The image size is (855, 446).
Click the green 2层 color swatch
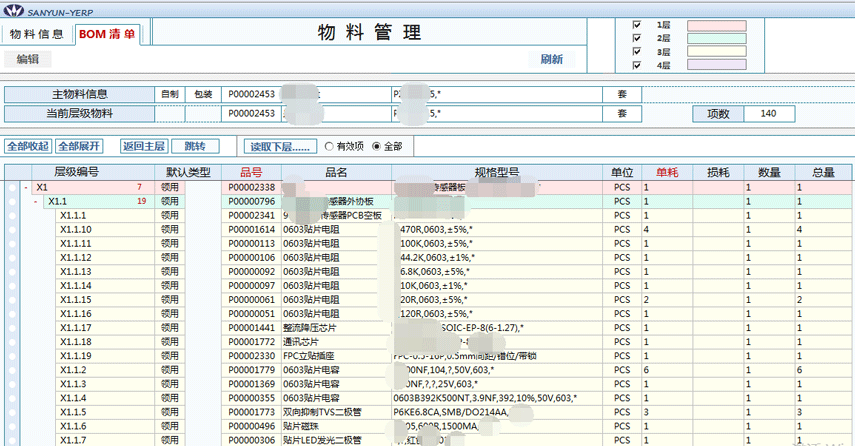(716, 38)
